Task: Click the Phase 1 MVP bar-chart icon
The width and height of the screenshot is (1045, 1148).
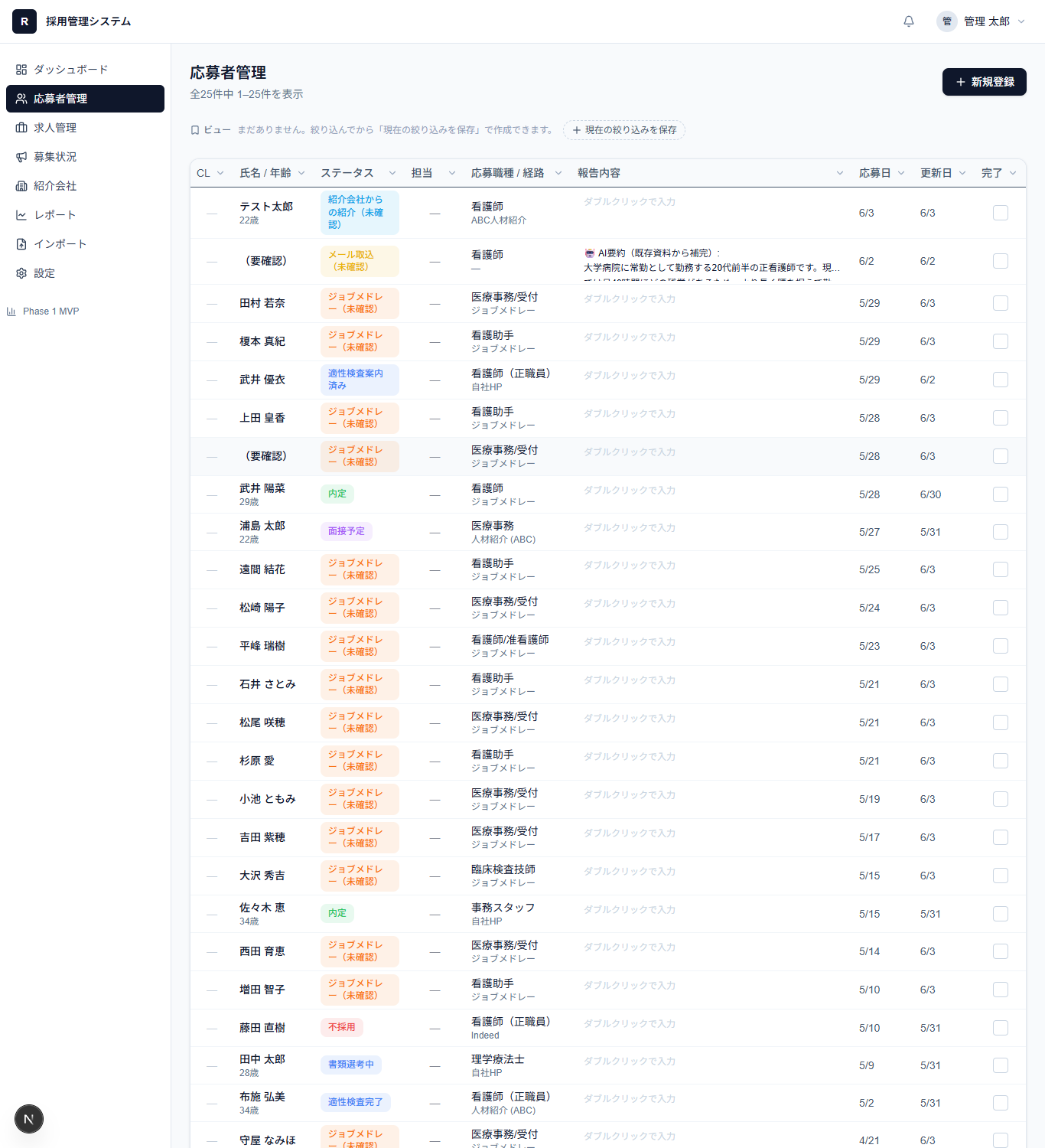Action: [11, 311]
